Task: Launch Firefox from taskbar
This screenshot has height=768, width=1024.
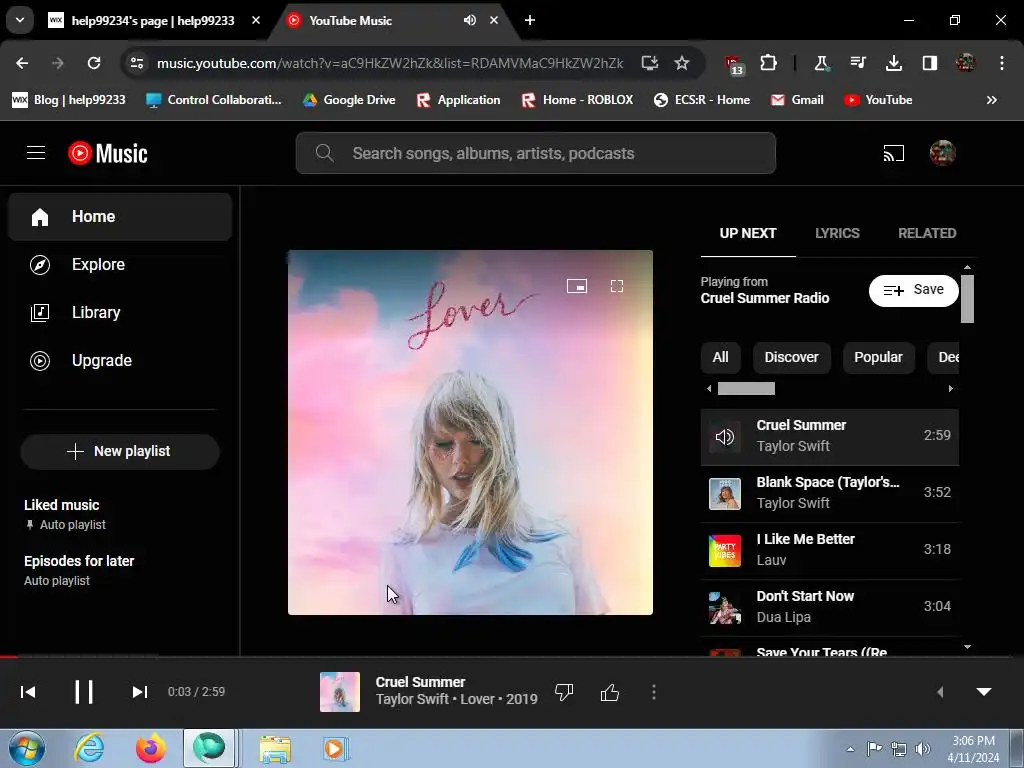Action: pos(151,748)
